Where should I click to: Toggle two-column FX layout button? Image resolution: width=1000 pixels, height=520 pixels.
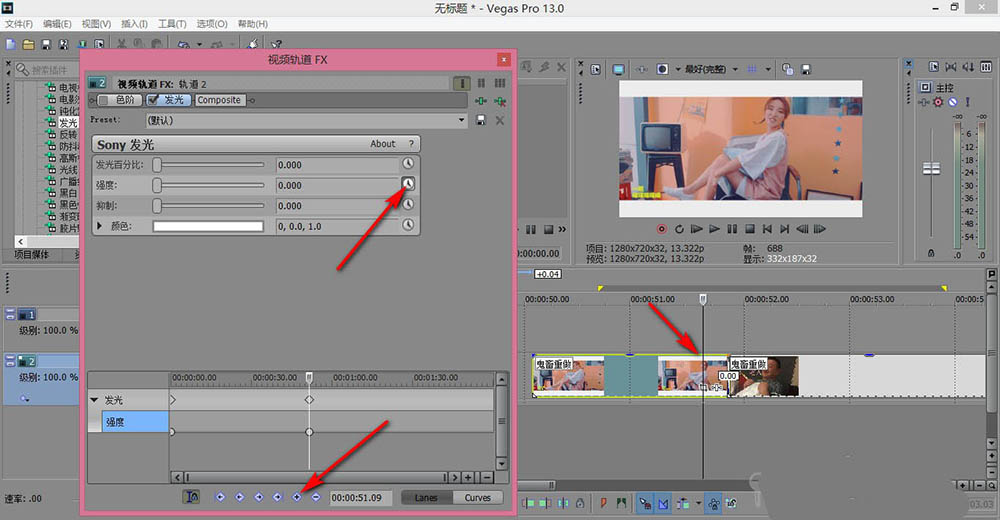point(482,84)
